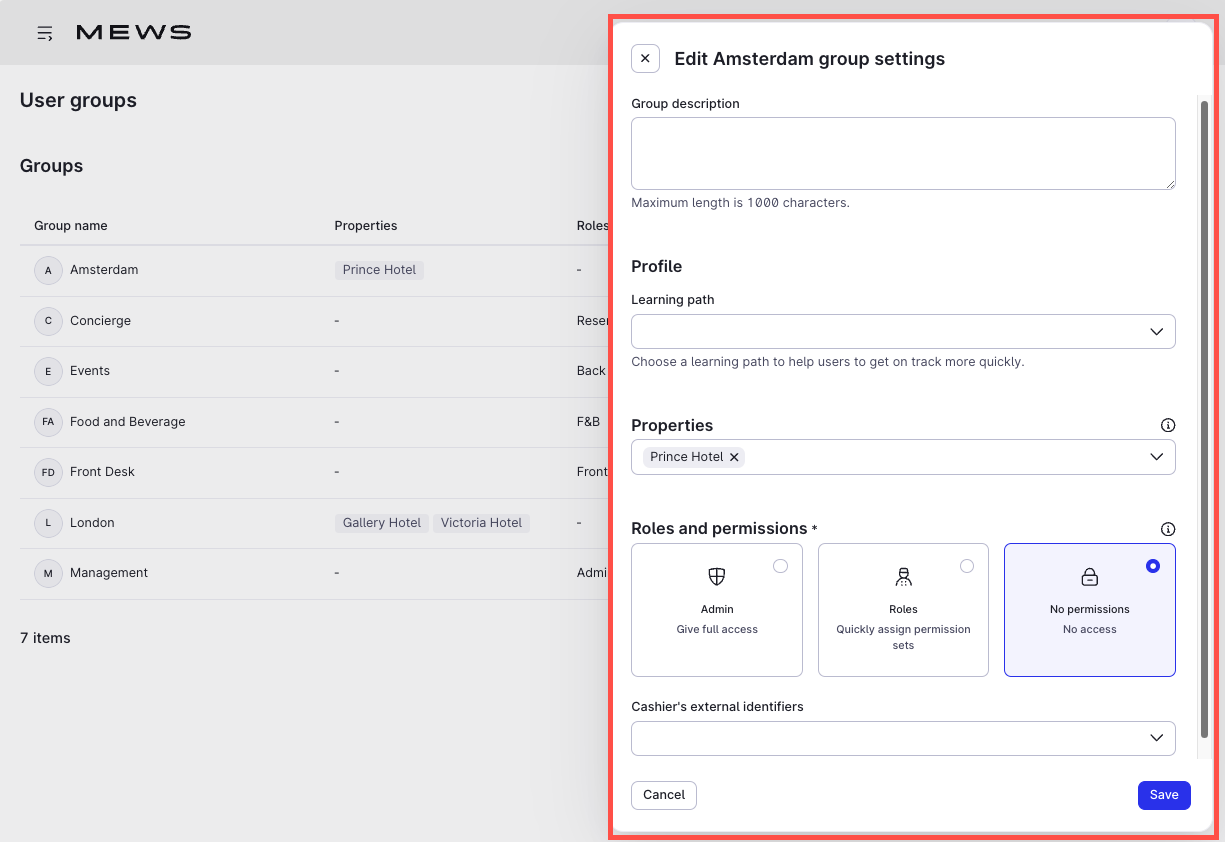This screenshot has height=842, width=1225.
Task: Click the Save button
Action: (1164, 795)
